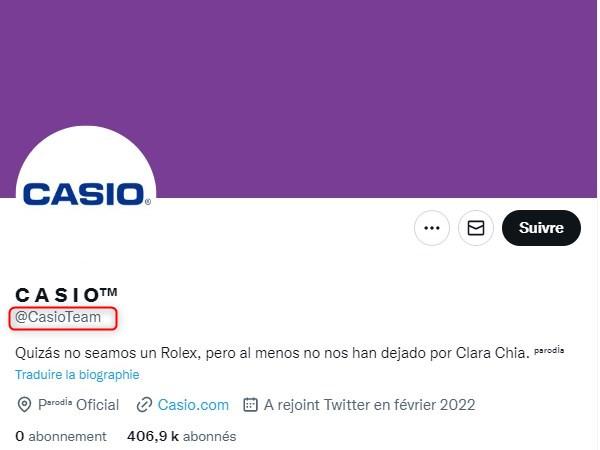Image resolution: width=600 pixels, height=450 pixels.
Task: Click the @CasioTeam handle
Action: 58,317
